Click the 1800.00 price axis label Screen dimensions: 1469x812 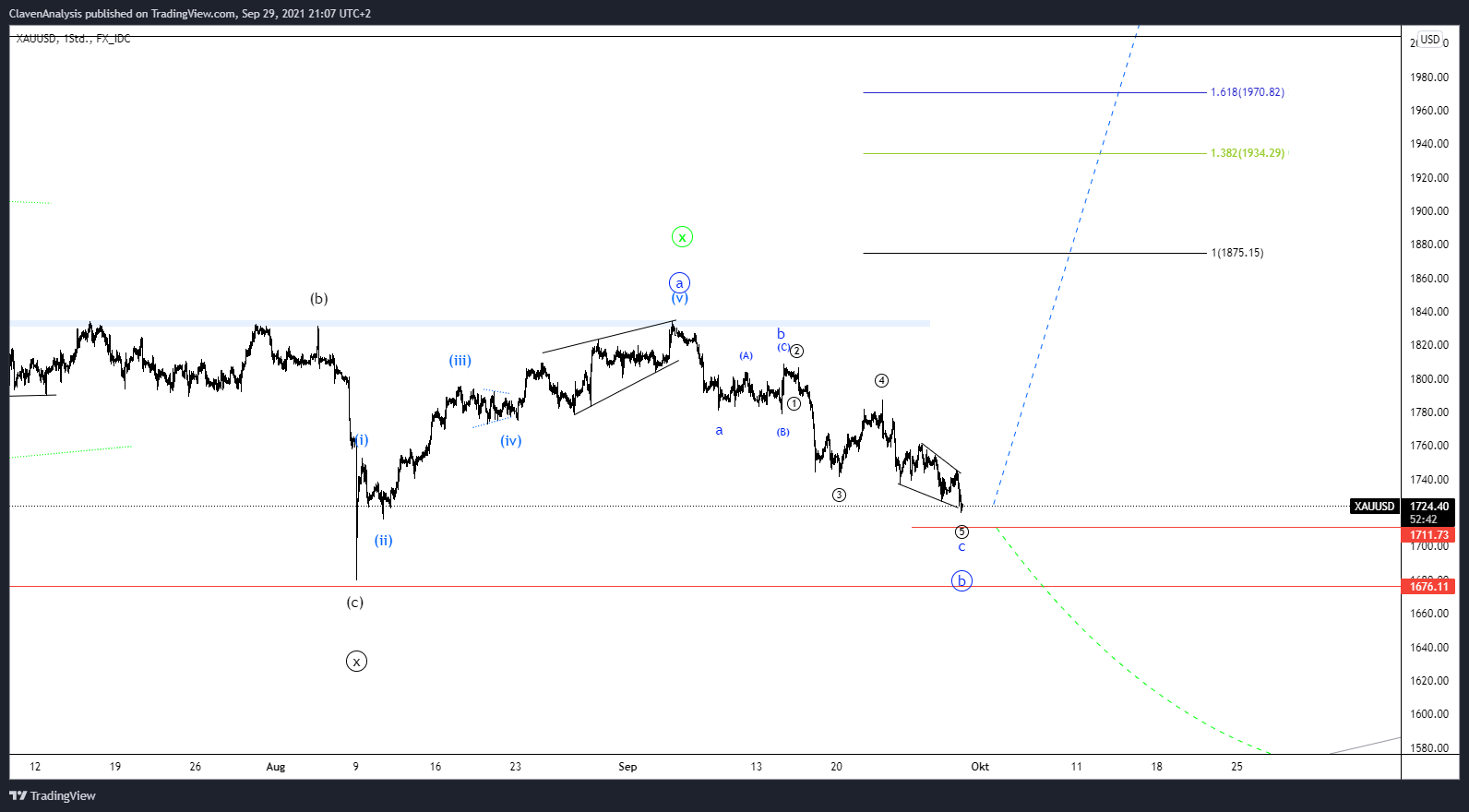click(x=1429, y=379)
